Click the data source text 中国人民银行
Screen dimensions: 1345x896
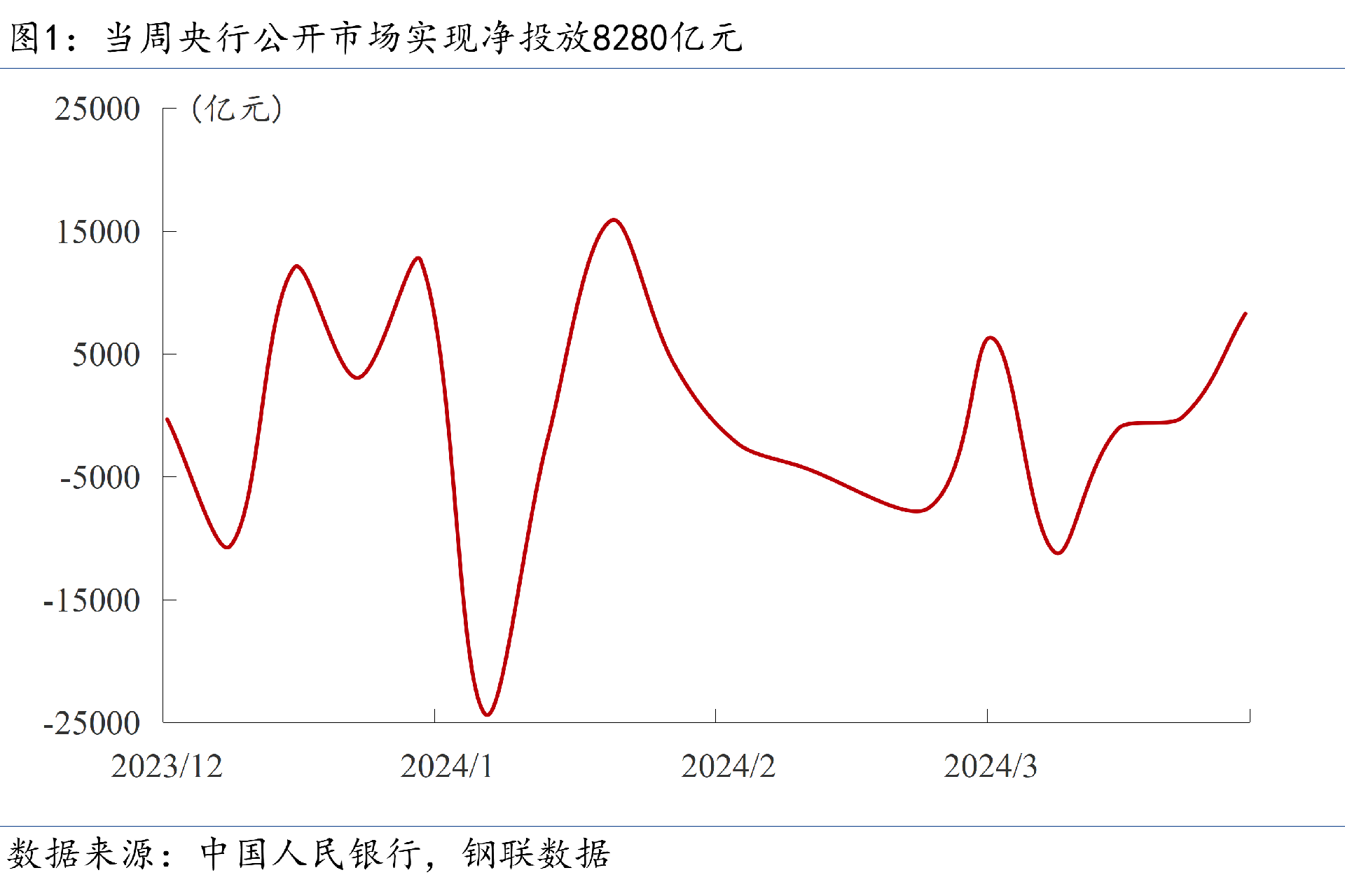pyautogui.click(x=310, y=854)
